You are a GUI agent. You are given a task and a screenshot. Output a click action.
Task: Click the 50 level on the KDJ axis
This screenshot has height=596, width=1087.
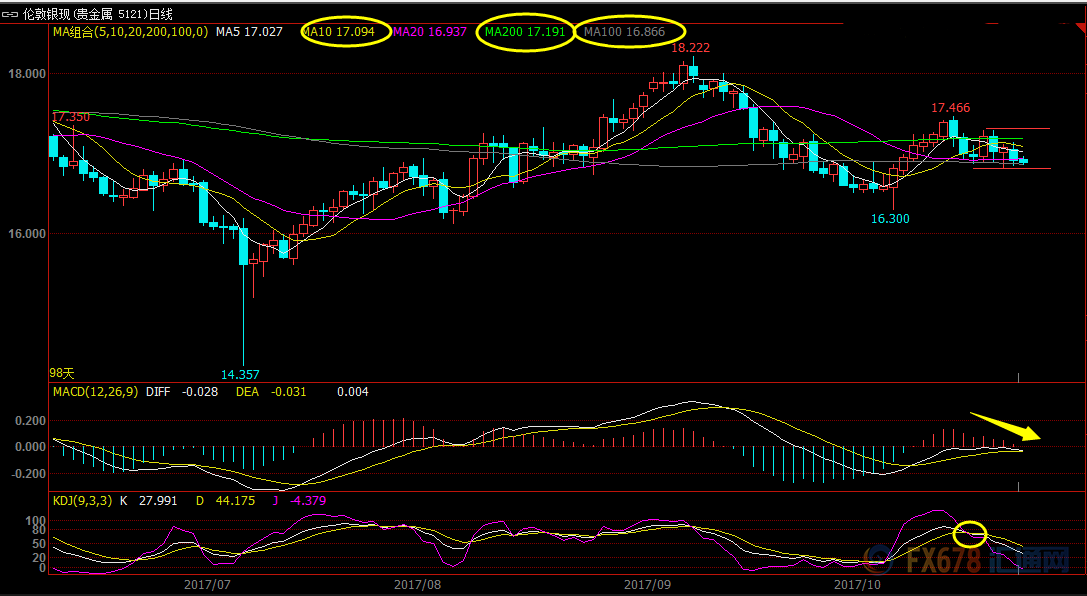[39, 545]
